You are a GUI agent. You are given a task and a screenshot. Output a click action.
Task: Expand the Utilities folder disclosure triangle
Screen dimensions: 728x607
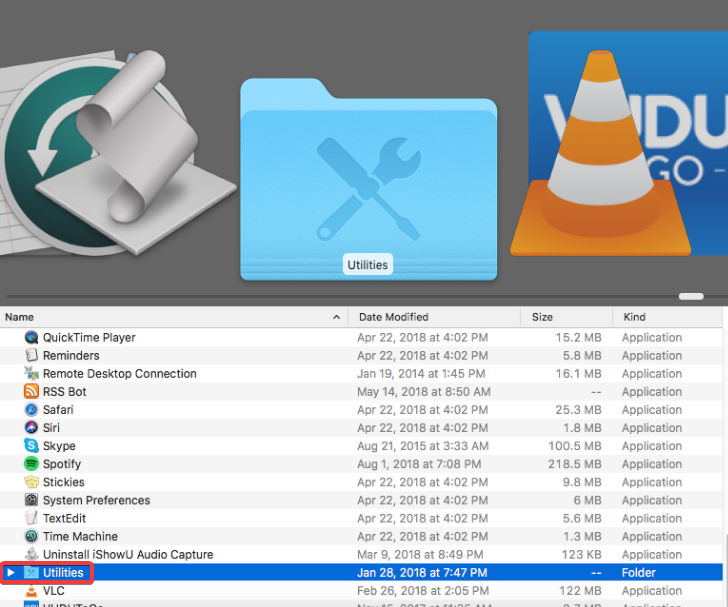pos(11,573)
